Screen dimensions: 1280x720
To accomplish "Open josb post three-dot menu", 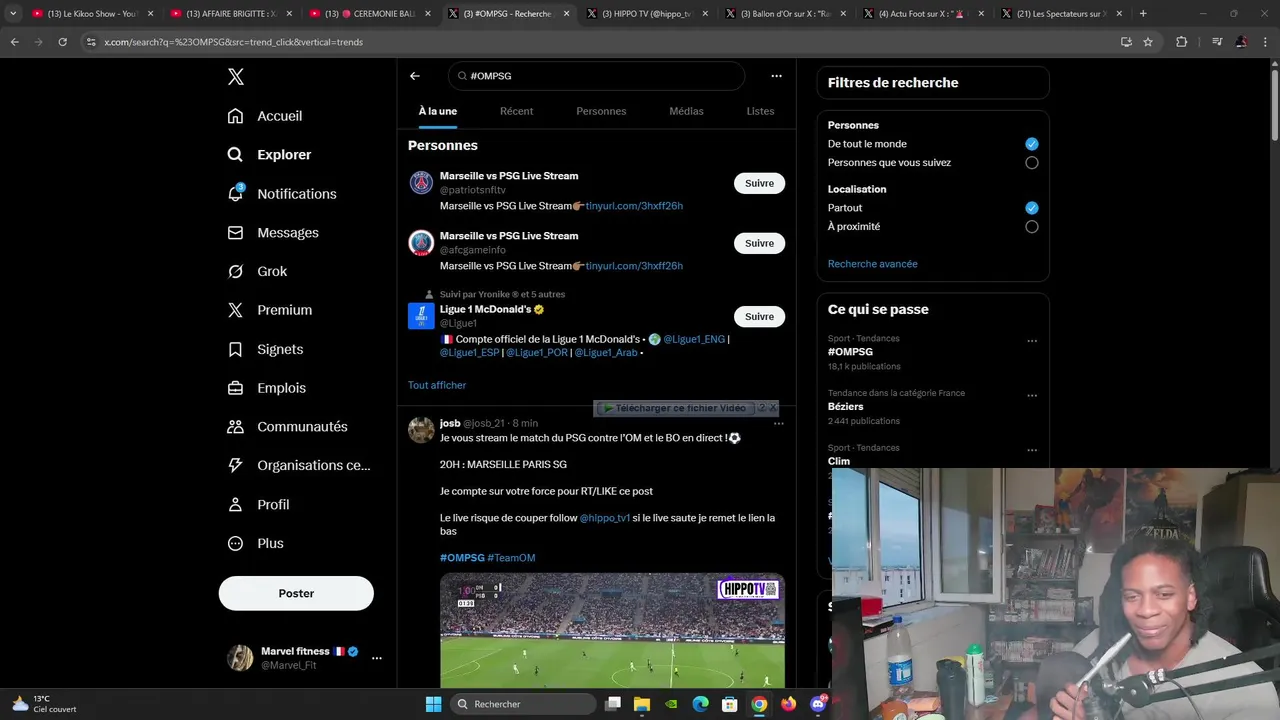I will 779,424.
